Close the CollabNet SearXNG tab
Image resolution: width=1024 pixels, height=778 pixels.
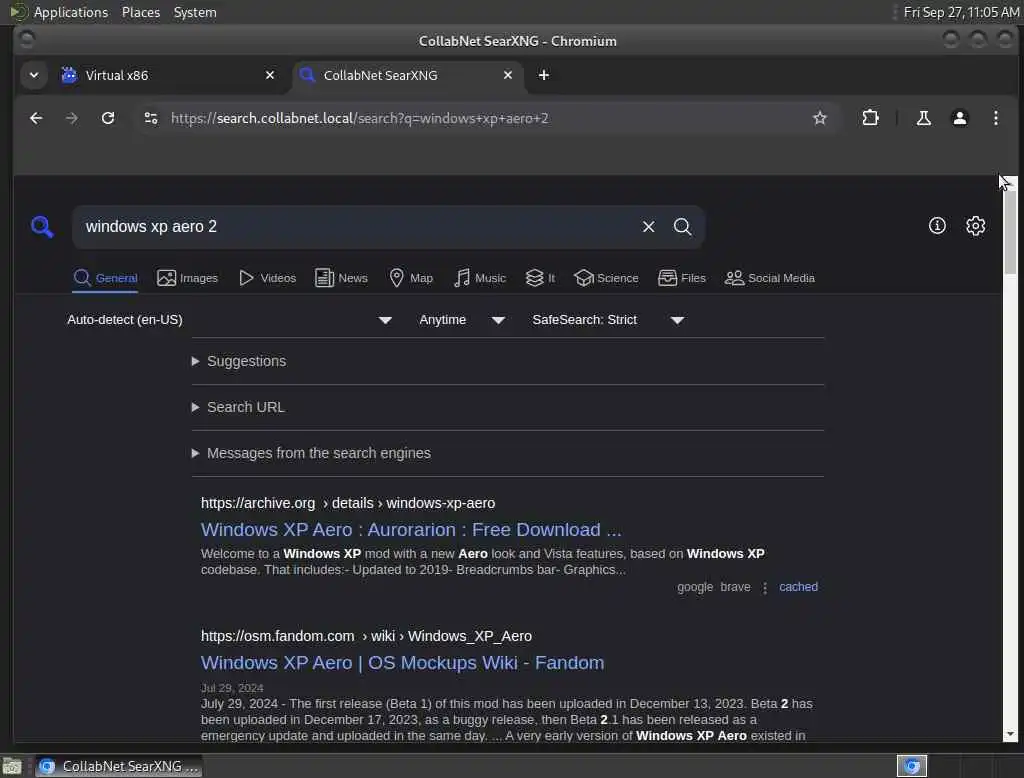pos(507,75)
